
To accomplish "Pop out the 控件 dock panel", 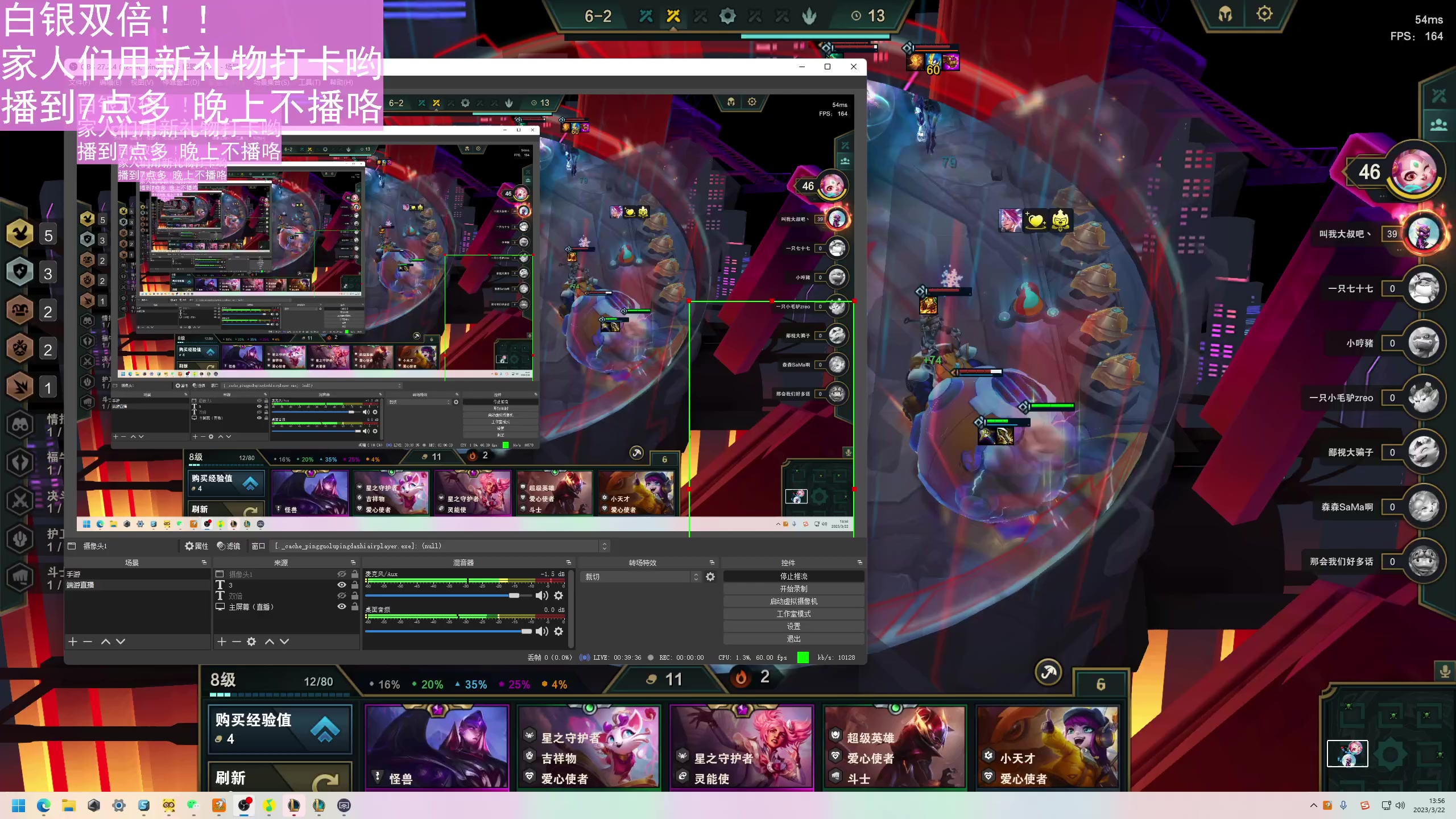I will coord(860,562).
